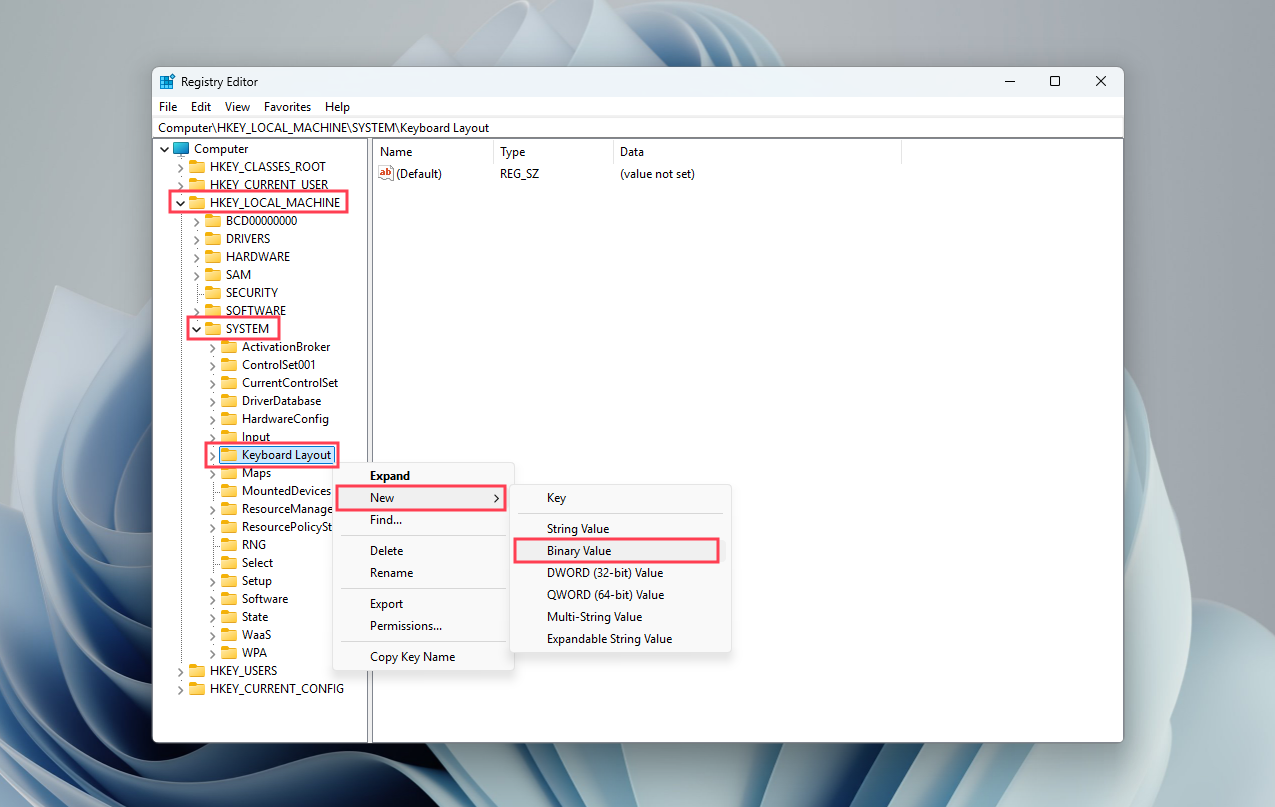Click the HKEY_CLASSES_ROOT folder icon
The image size is (1275, 807).
click(x=197, y=167)
